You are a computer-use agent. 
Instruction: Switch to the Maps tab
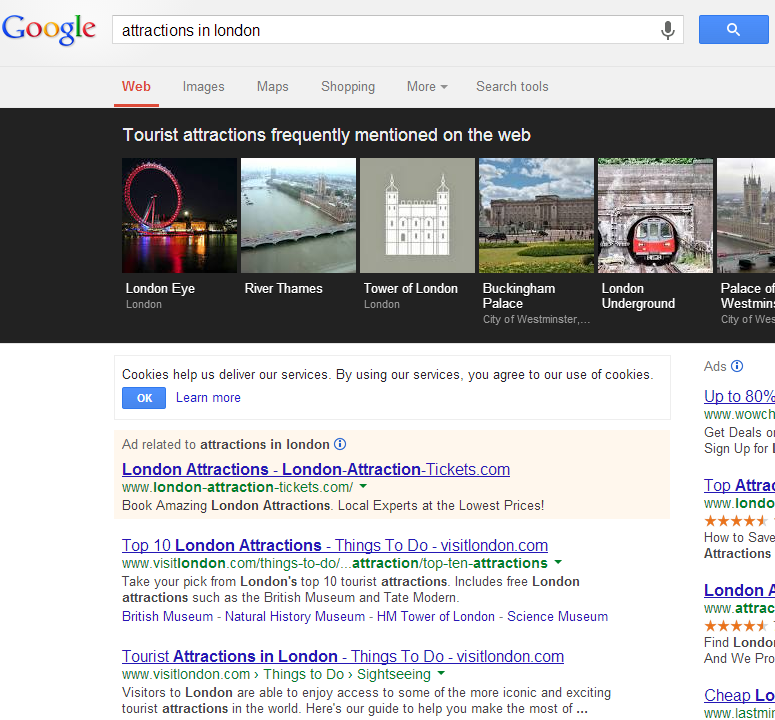272,86
